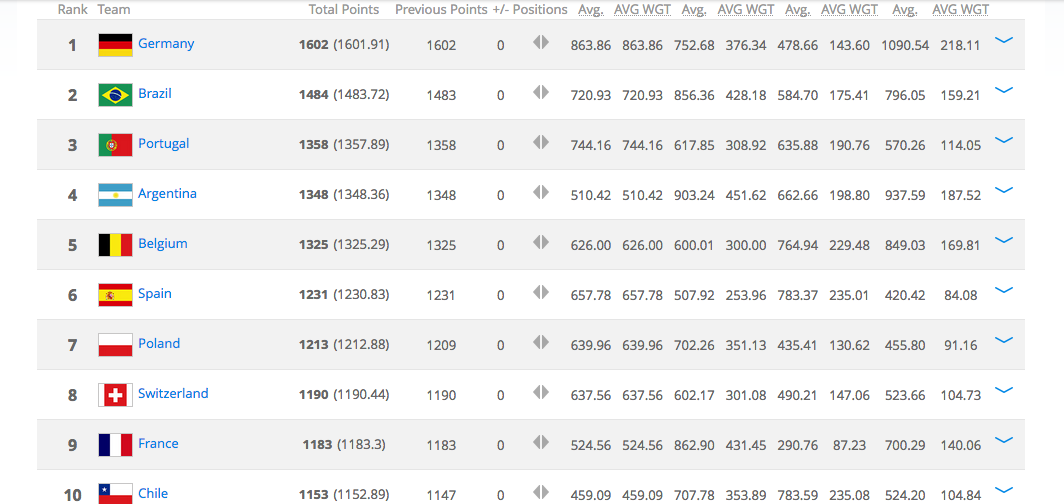Expand Portugal's row with the blue chevron
The image size is (1064, 504).
[1004, 140]
